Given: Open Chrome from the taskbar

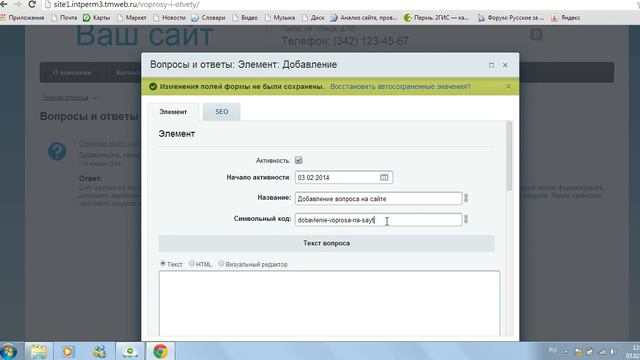Looking at the screenshot, I should pos(160,351).
